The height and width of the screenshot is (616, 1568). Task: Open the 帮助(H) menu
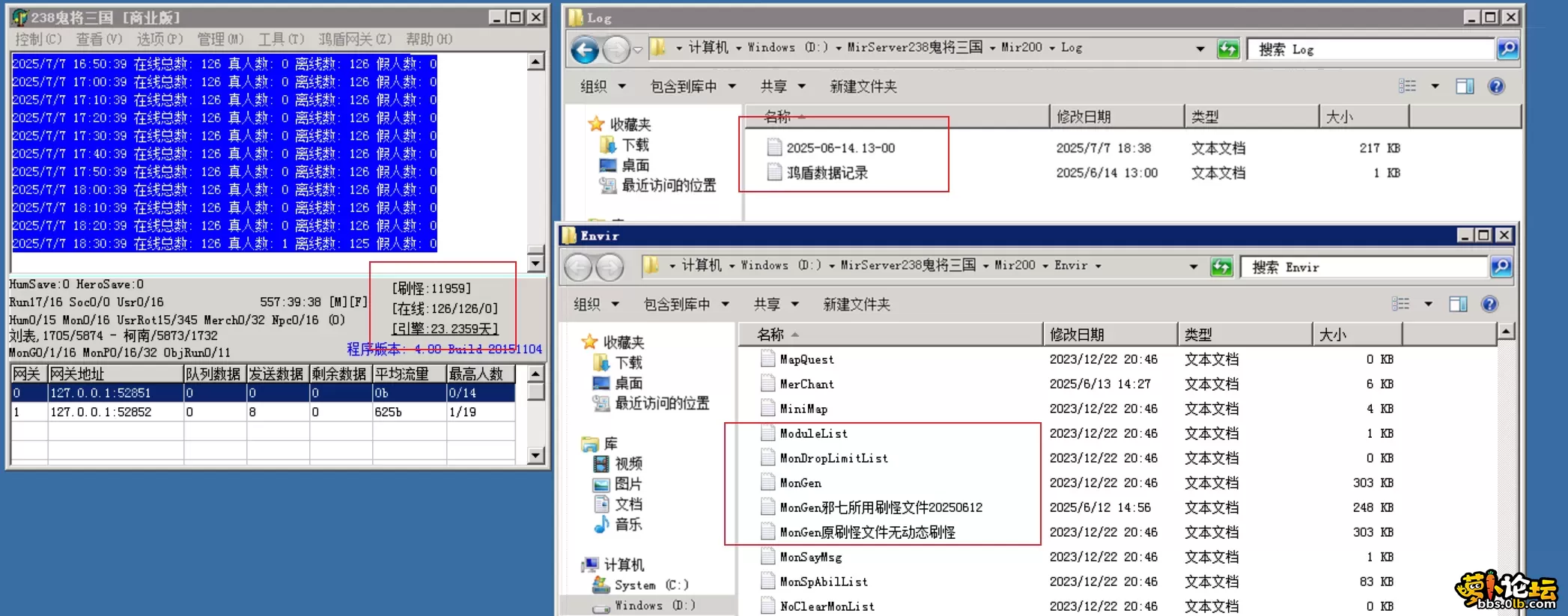point(429,39)
